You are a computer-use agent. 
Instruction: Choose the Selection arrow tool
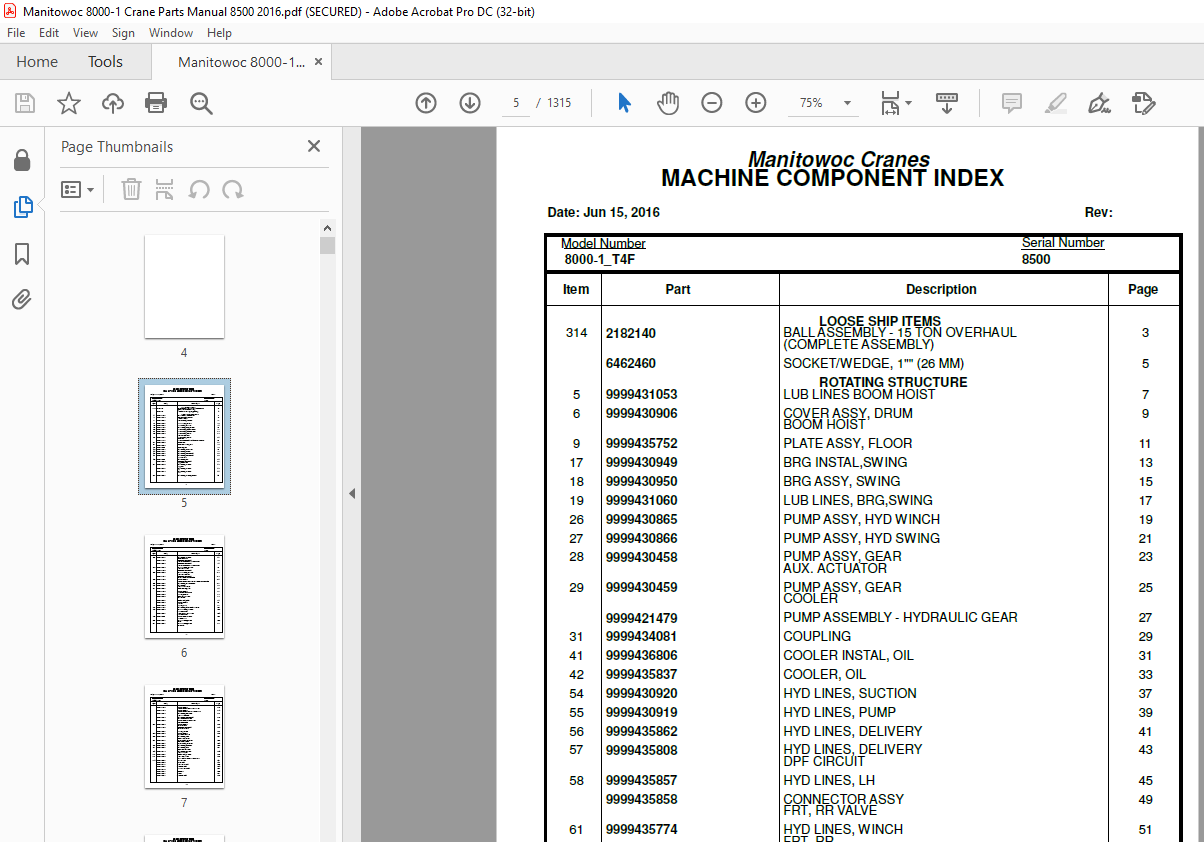pos(624,103)
